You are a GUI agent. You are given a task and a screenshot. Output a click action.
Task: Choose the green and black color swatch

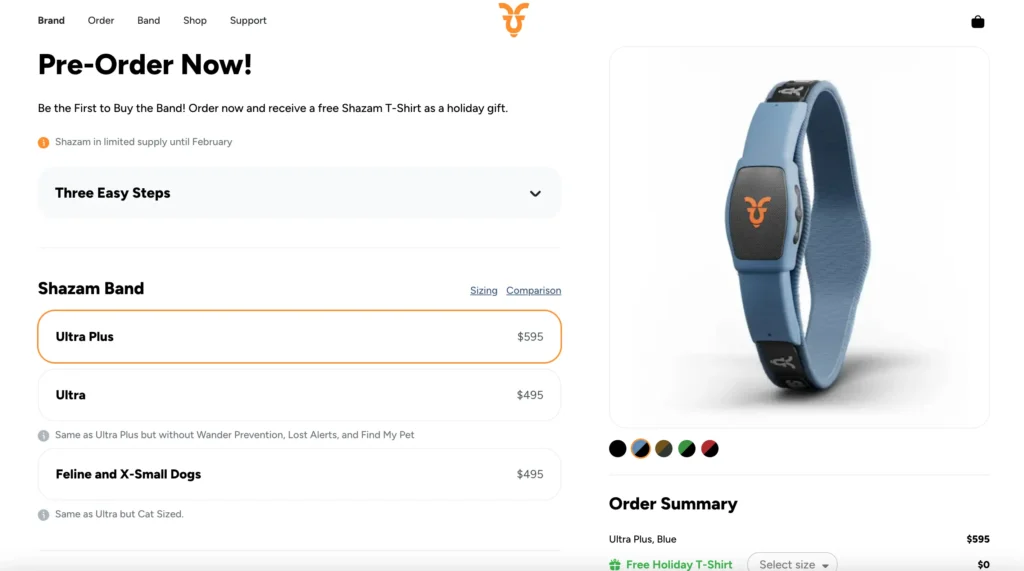[687, 449]
